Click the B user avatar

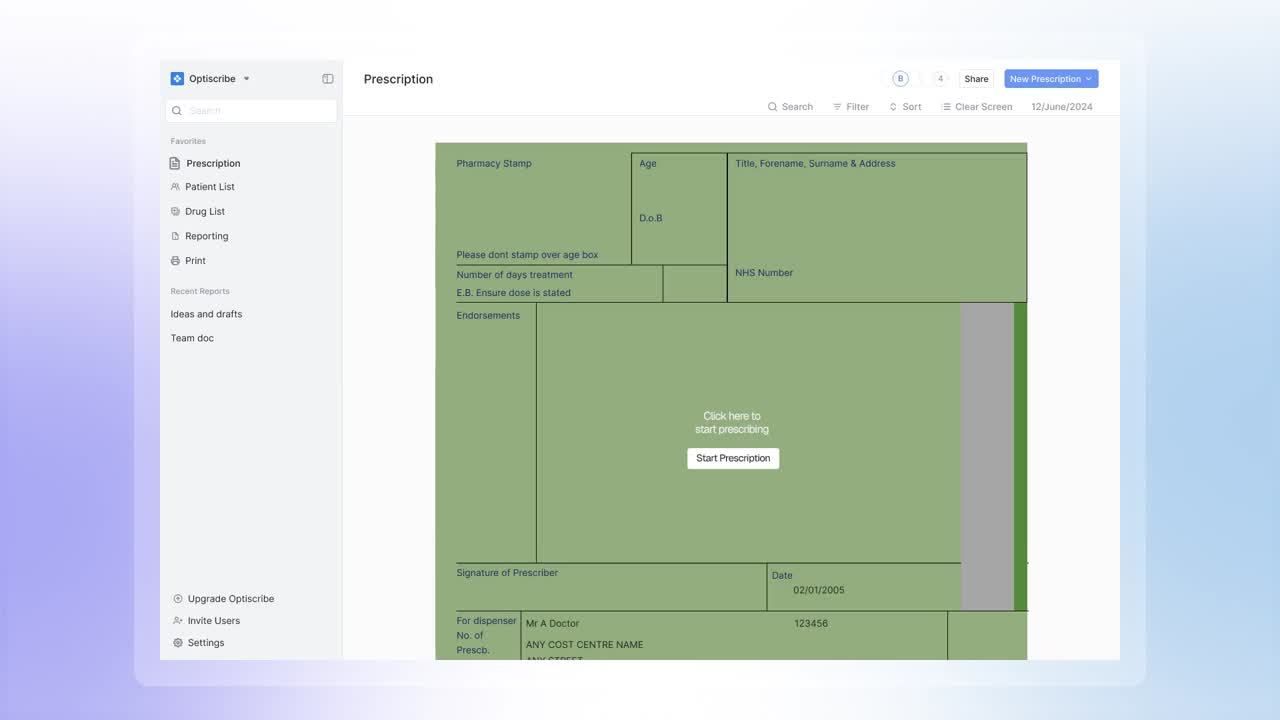click(x=900, y=79)
